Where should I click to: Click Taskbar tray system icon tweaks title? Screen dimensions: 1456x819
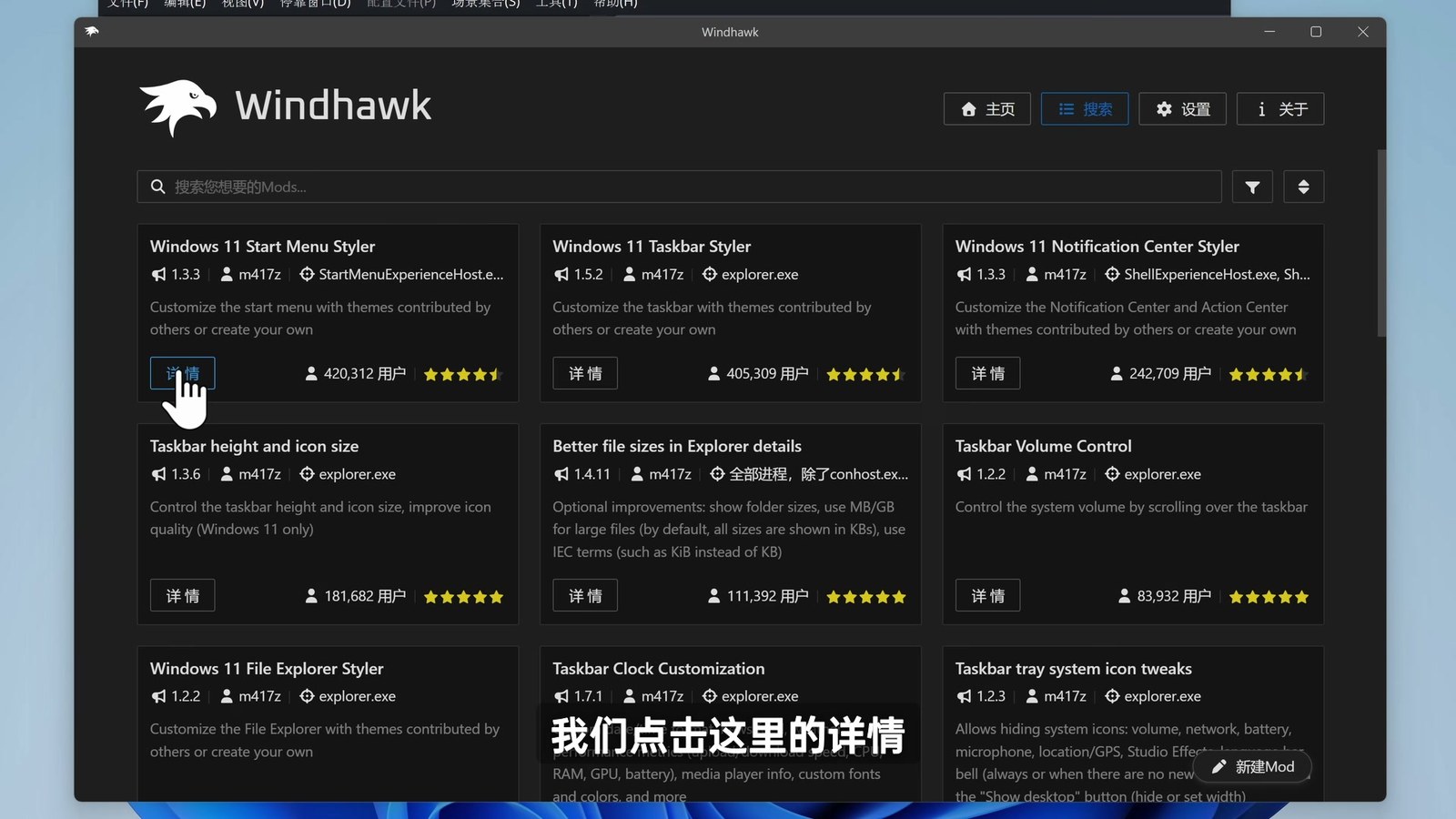[1074, 669]
